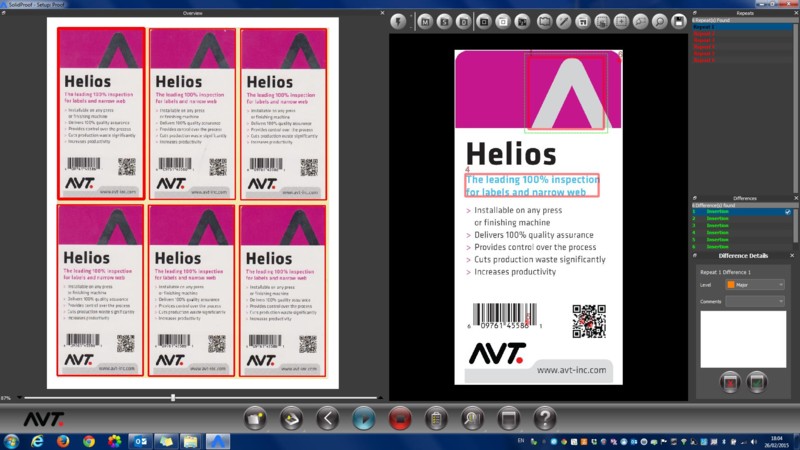The image size is (800, 450).
Task: Open Firefox from the taskbar
Action: pos(63,441)
